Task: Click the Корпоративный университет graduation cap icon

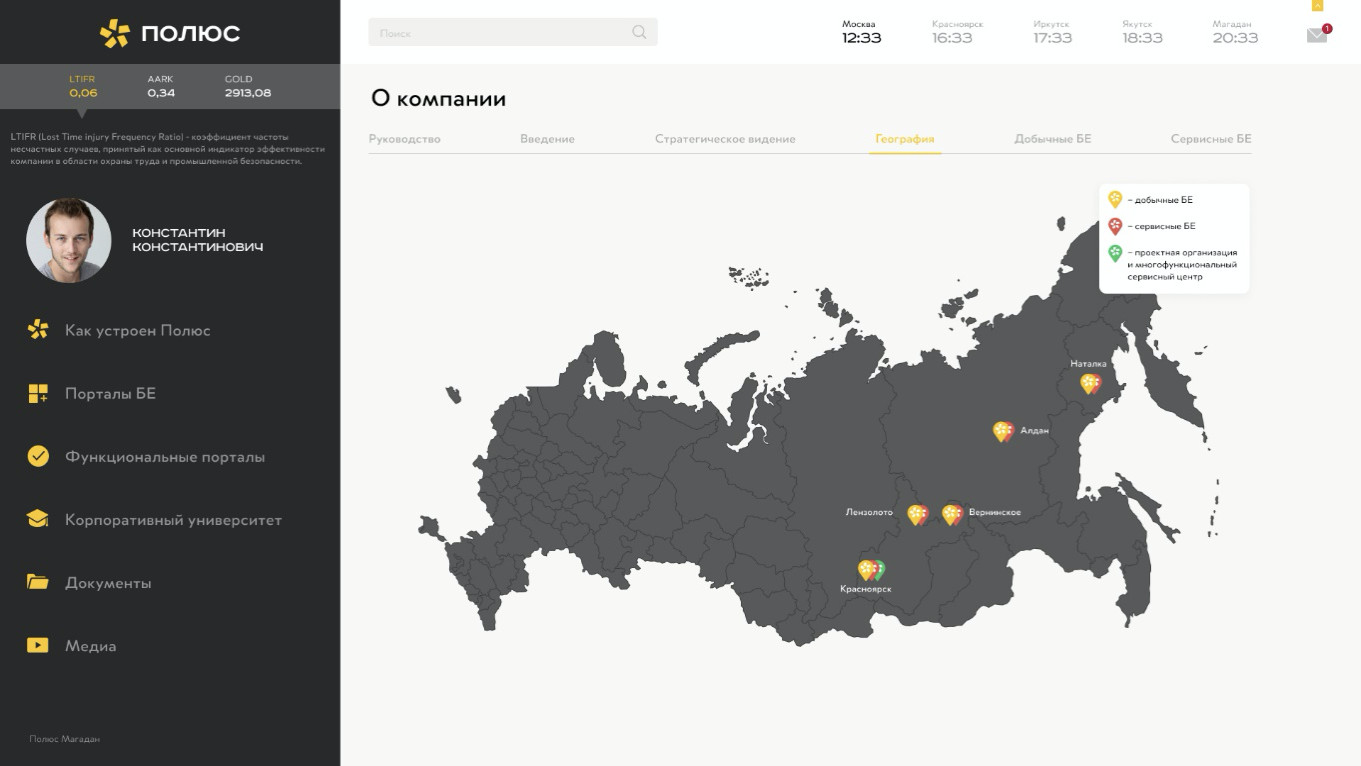Action: pos(38,520)
